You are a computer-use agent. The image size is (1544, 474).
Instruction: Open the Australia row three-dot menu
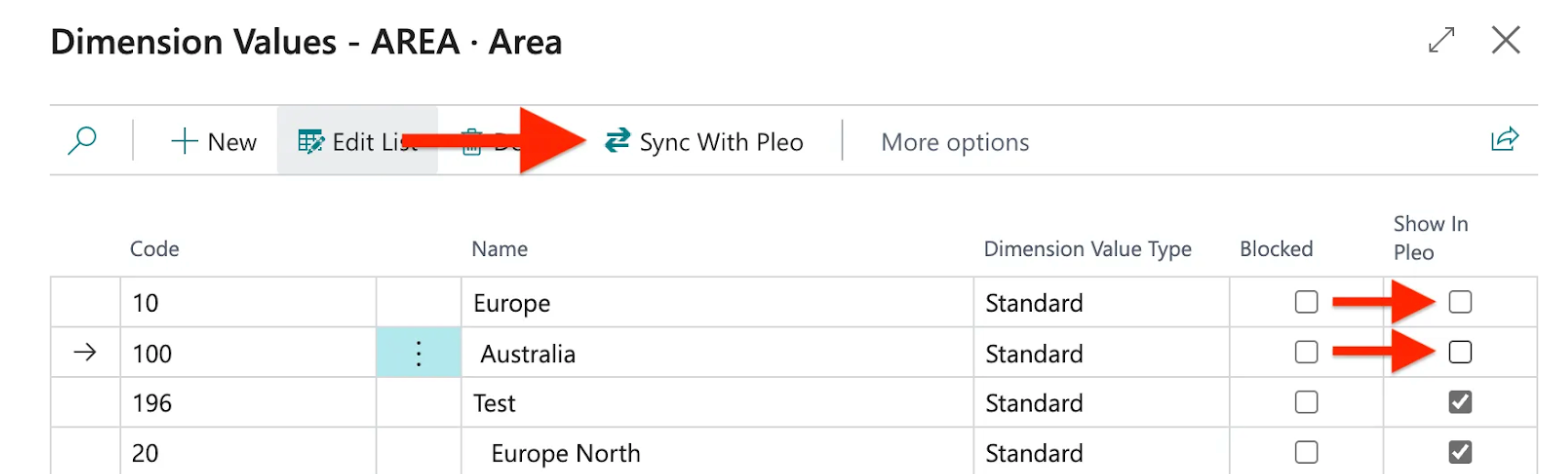tap(419, 353)
